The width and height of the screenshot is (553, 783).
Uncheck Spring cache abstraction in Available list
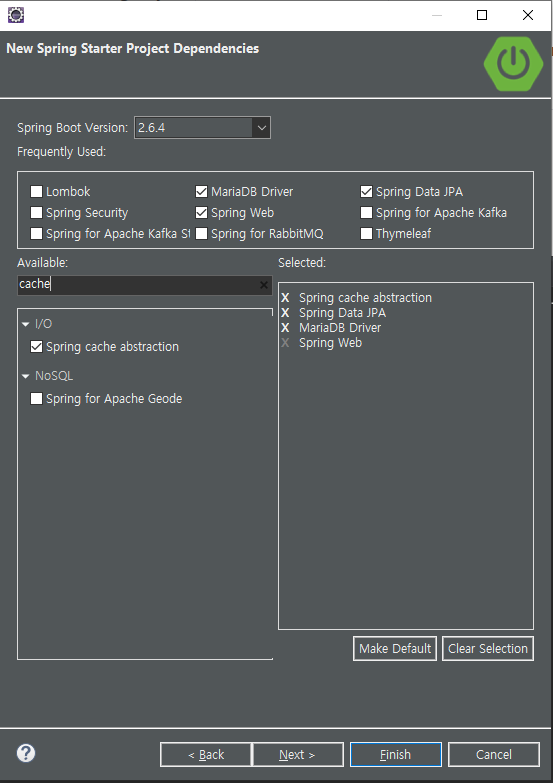(x=36, y=347)
